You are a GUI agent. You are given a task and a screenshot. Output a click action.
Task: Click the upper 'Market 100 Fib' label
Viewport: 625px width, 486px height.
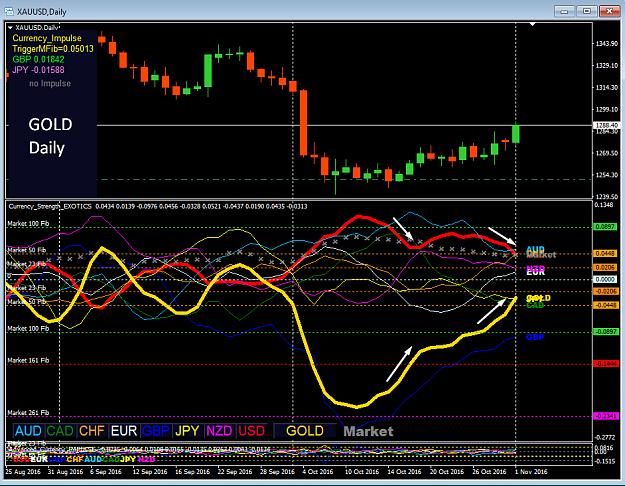28,223
